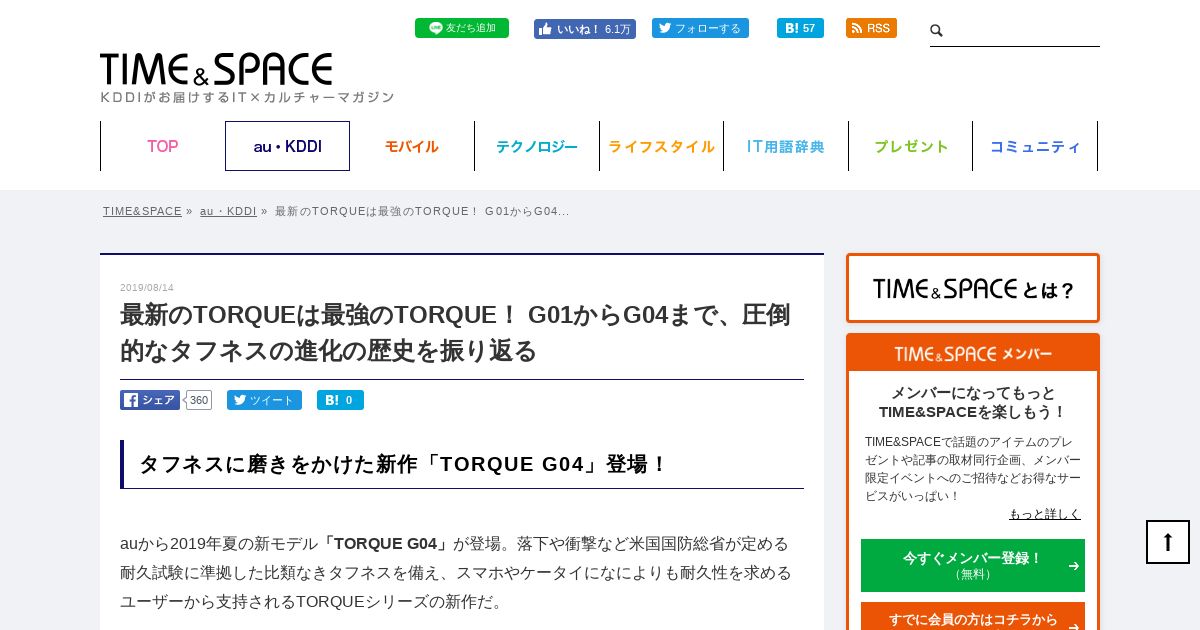Open the プレゼント navigation tab
Image resolution: width=1200 pixels, height=630 pixels.
911,146
